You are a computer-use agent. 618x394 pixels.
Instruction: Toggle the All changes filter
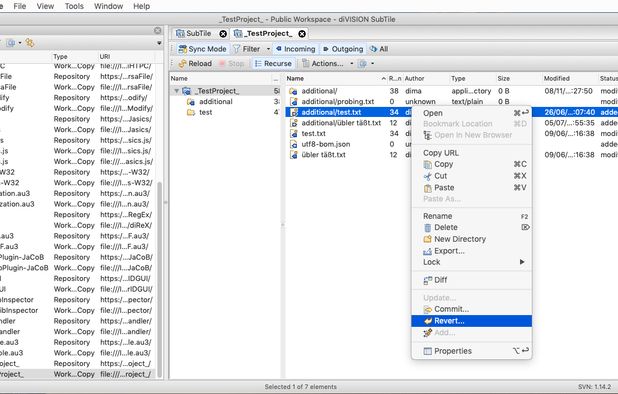379,49
